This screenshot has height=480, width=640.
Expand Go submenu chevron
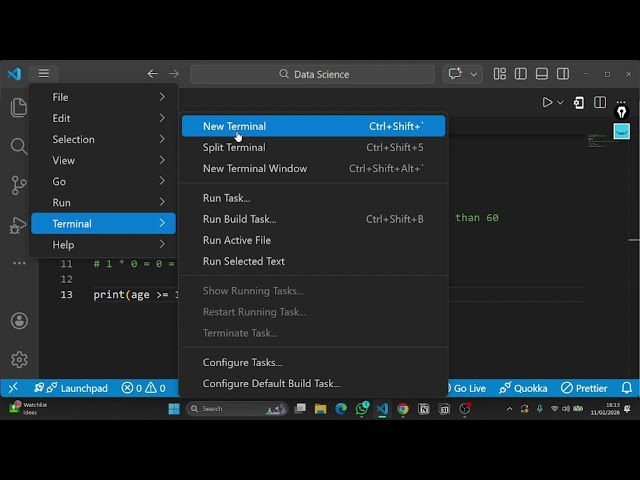[162, 181]
